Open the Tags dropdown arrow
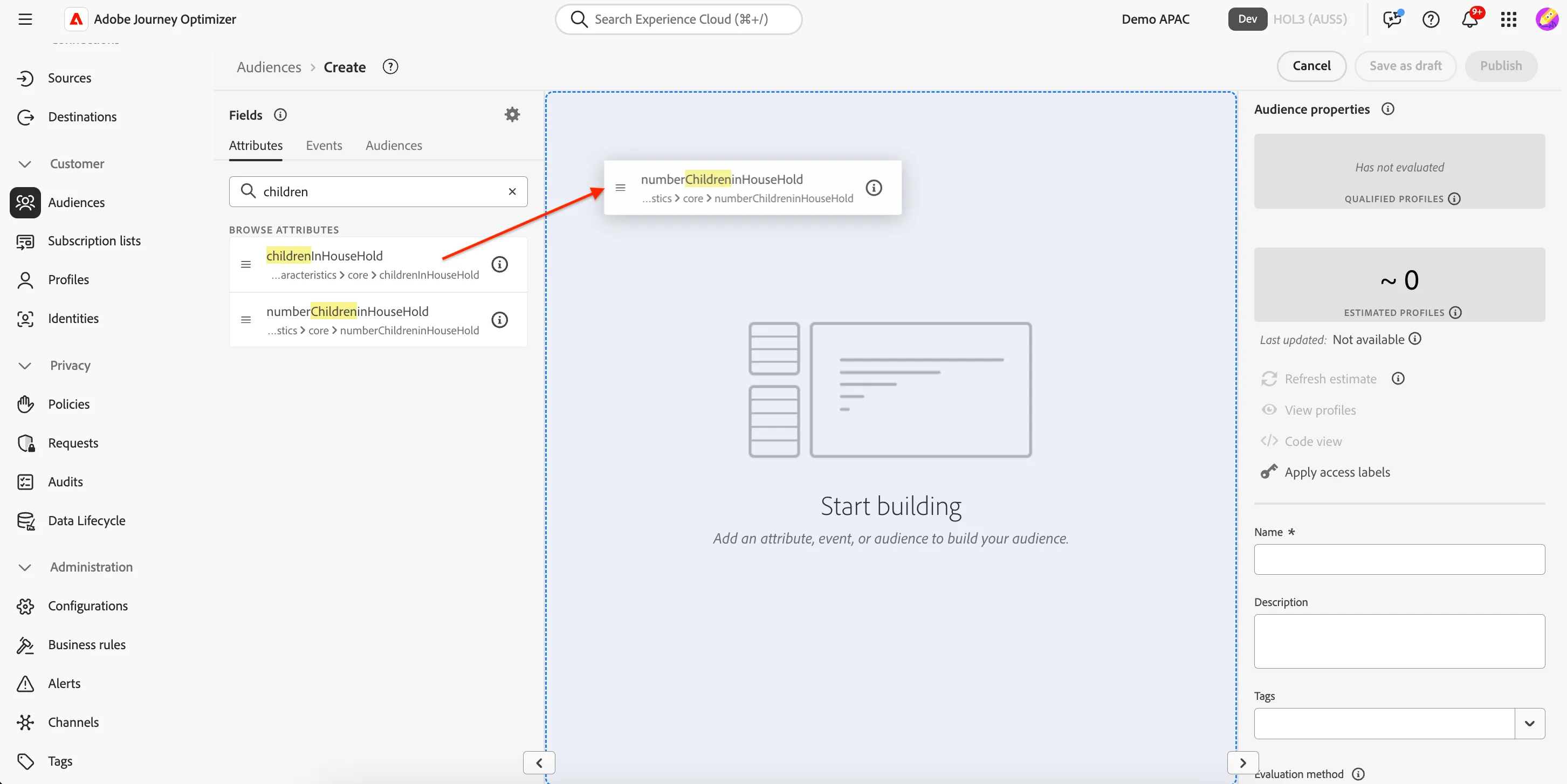 click(1529, 724)
